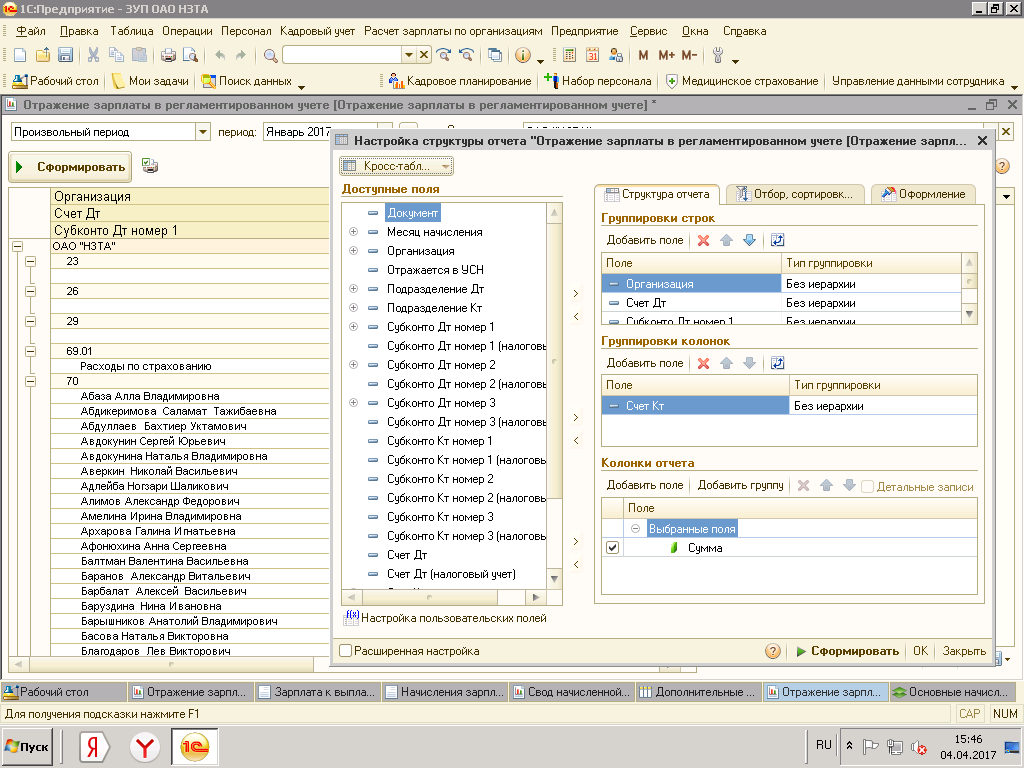This screenshot has height=768, width=1024.
Task: Click Добавить группу in Колонки отчета
Action: click(741, 485)
